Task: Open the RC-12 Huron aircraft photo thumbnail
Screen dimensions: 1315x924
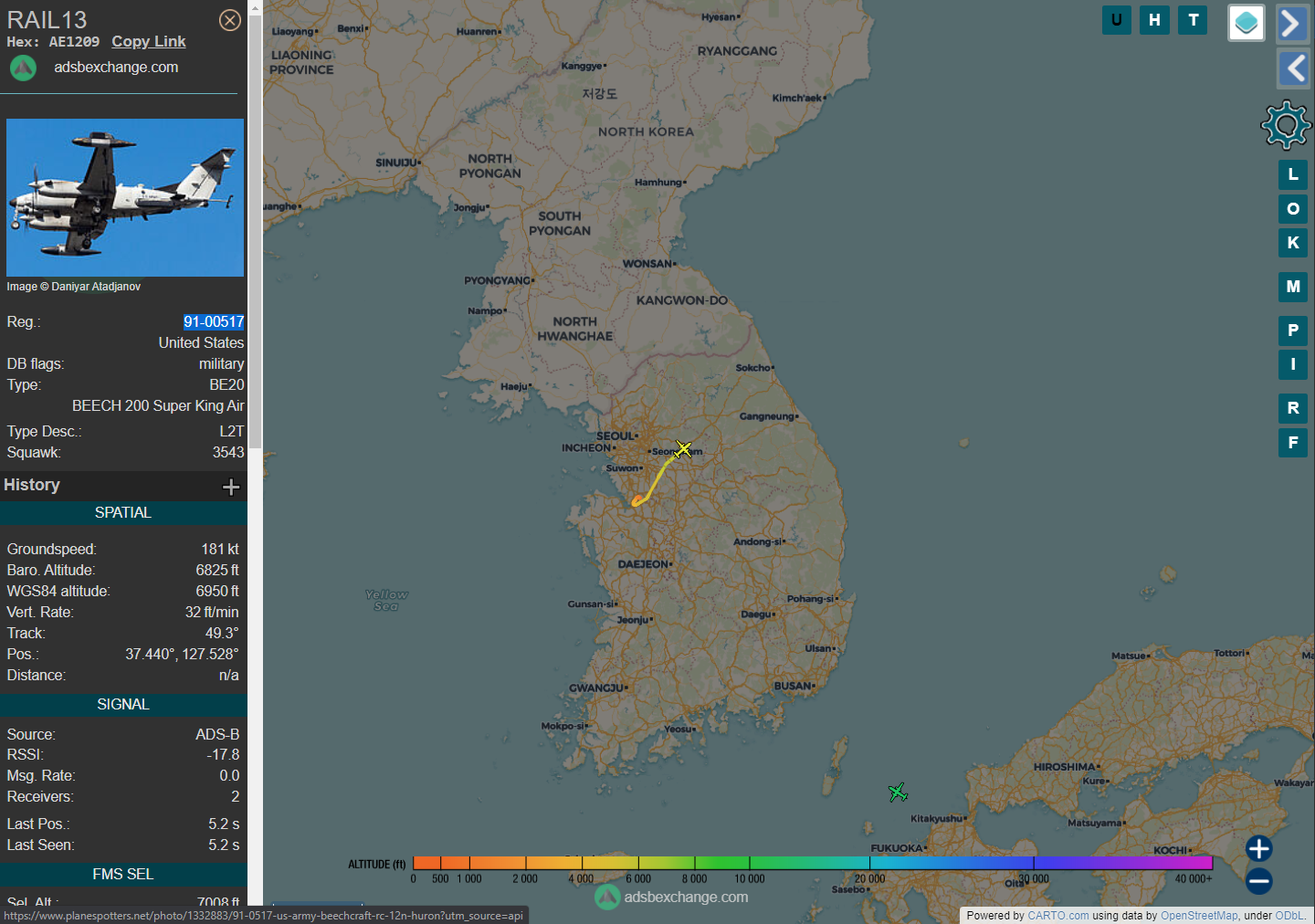Action: [125, 197]
